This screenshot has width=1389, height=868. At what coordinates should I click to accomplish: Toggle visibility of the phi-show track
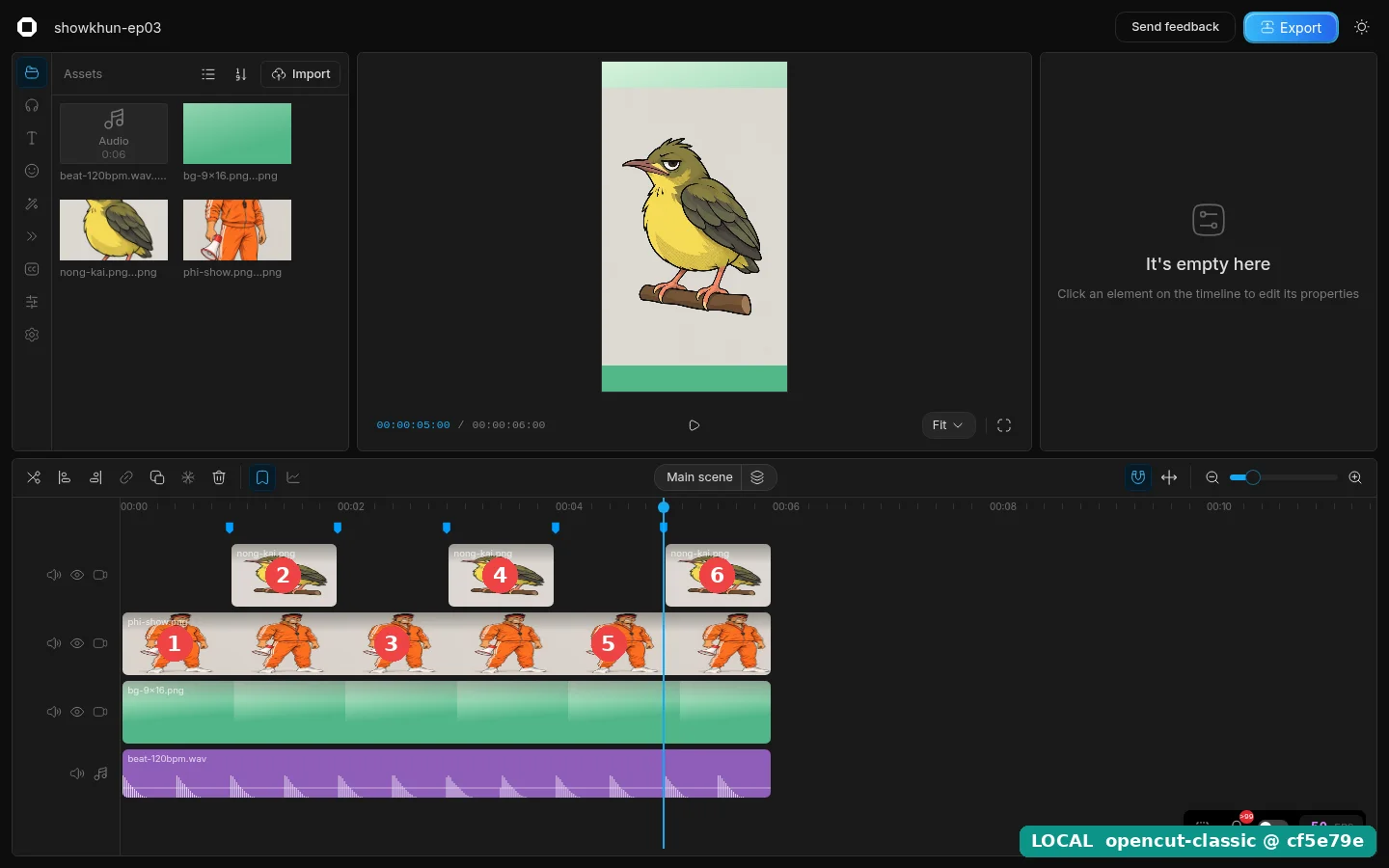[x=77, y=643]
